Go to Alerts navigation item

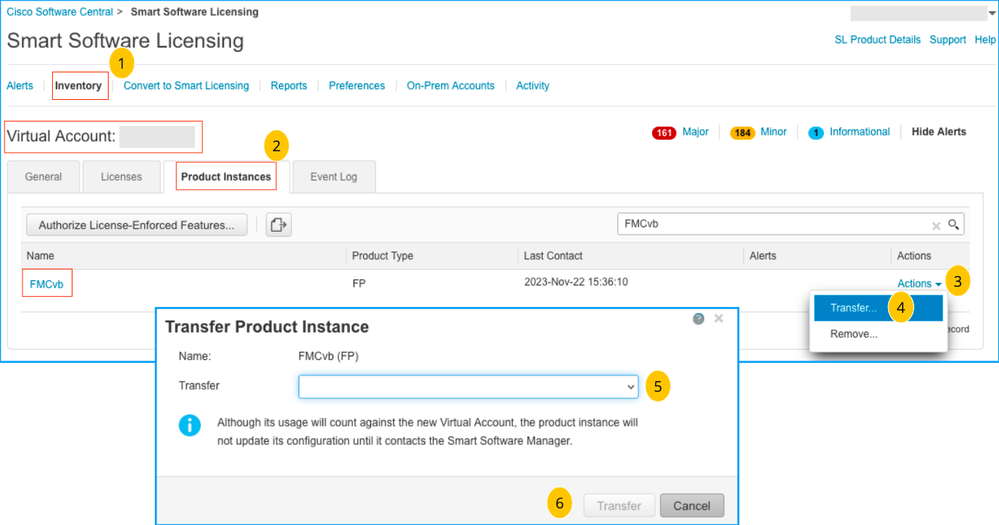20,85
